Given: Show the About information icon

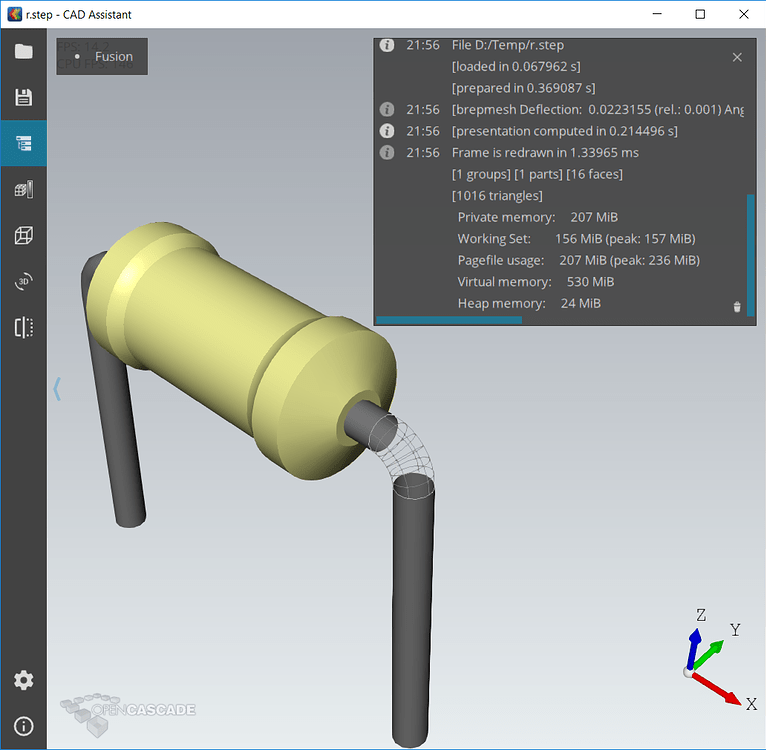Looking at the screenshot, I should click(23, 726).
